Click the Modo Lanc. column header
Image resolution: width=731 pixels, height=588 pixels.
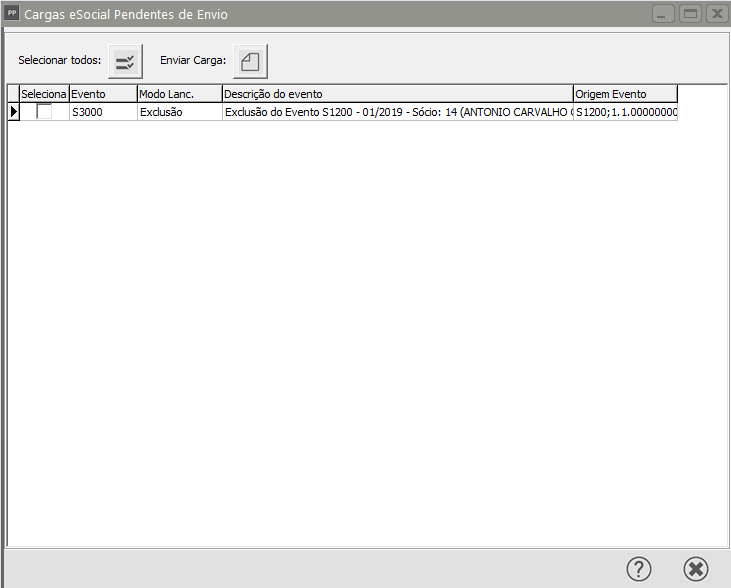click(179, 94)
